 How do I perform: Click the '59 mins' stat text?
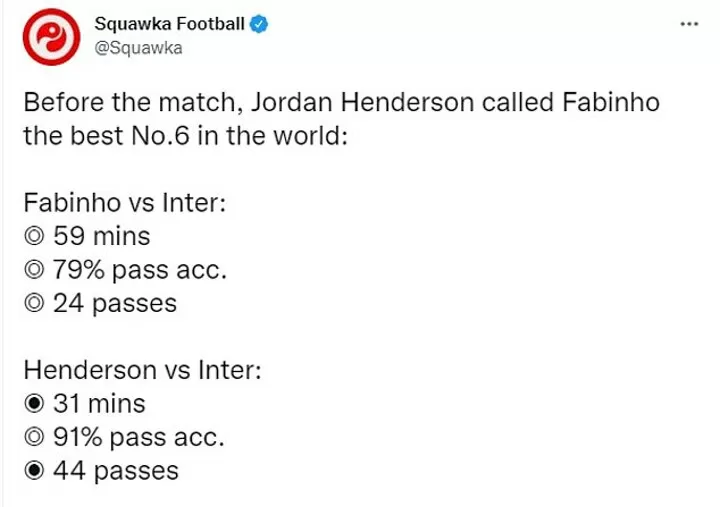[100, 238]
